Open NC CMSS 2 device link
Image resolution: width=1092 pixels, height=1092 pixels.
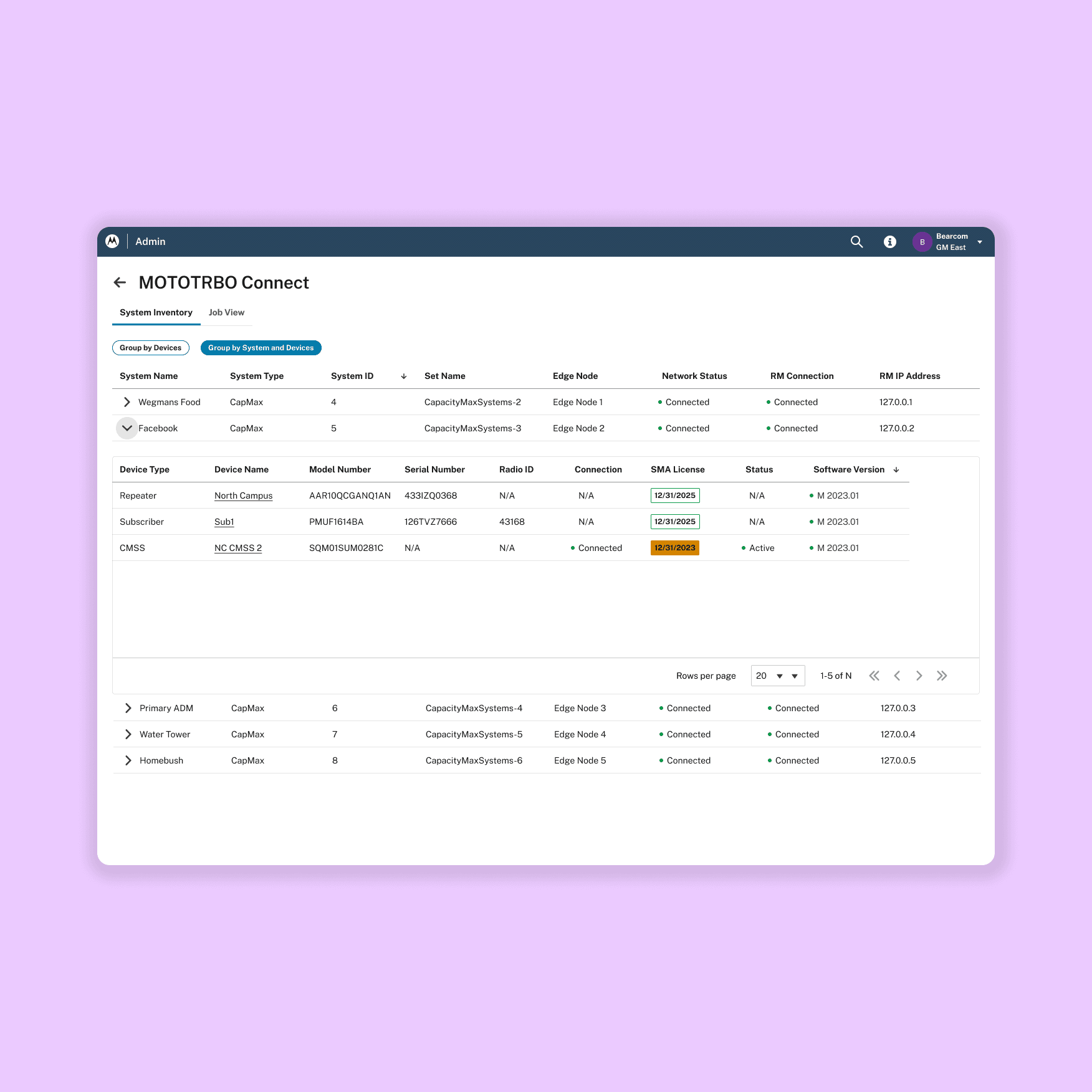(x=238, y=548)
